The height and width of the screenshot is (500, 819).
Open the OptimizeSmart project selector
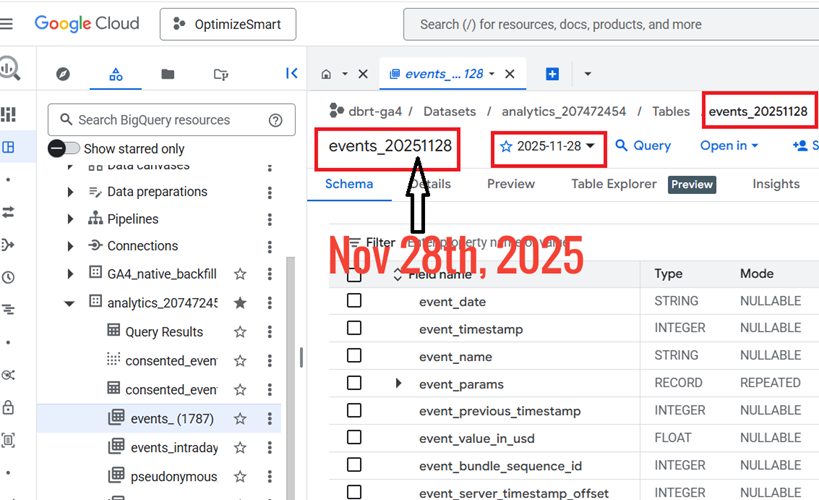click(x=228, y=24)
